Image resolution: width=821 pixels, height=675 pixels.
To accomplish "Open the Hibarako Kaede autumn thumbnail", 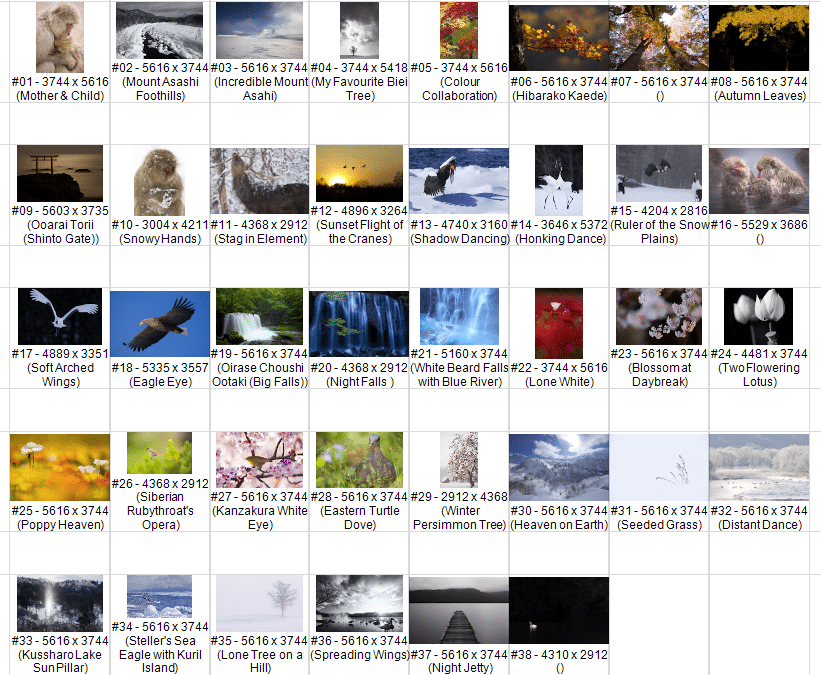I will click(559, 38).
